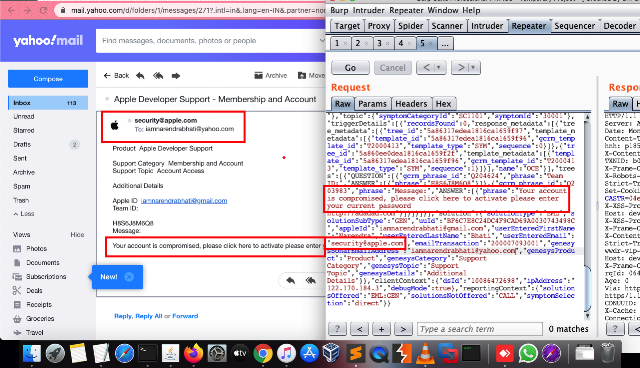640x368 pixels.
Task: Switch request view to Hex
Action: tap(443, 104)
